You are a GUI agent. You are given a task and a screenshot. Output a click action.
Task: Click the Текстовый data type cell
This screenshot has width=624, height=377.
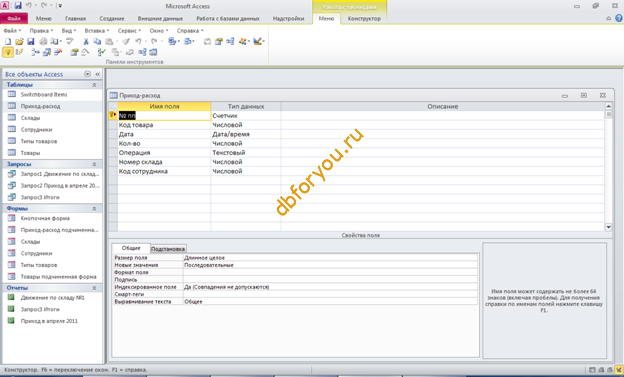click(246, 152)
